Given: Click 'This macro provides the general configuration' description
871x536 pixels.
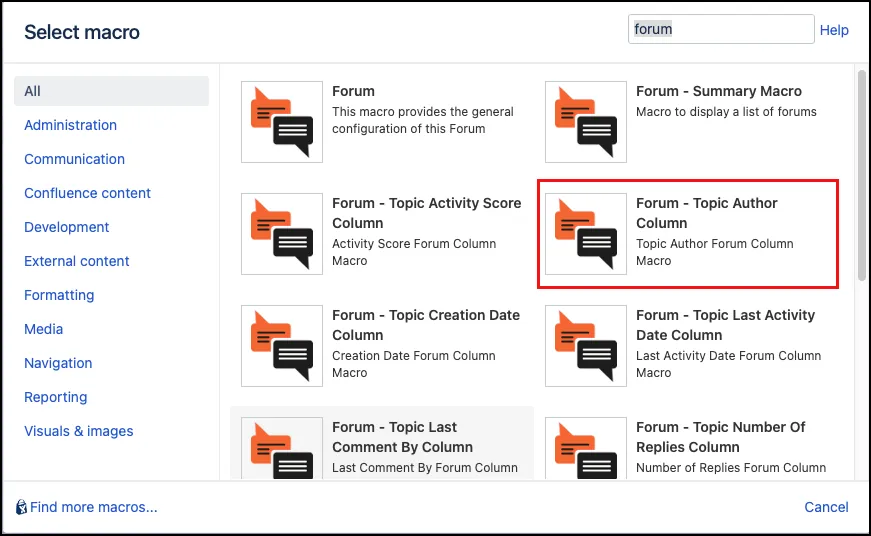Looking at the screenshot, I should point(423,120).
